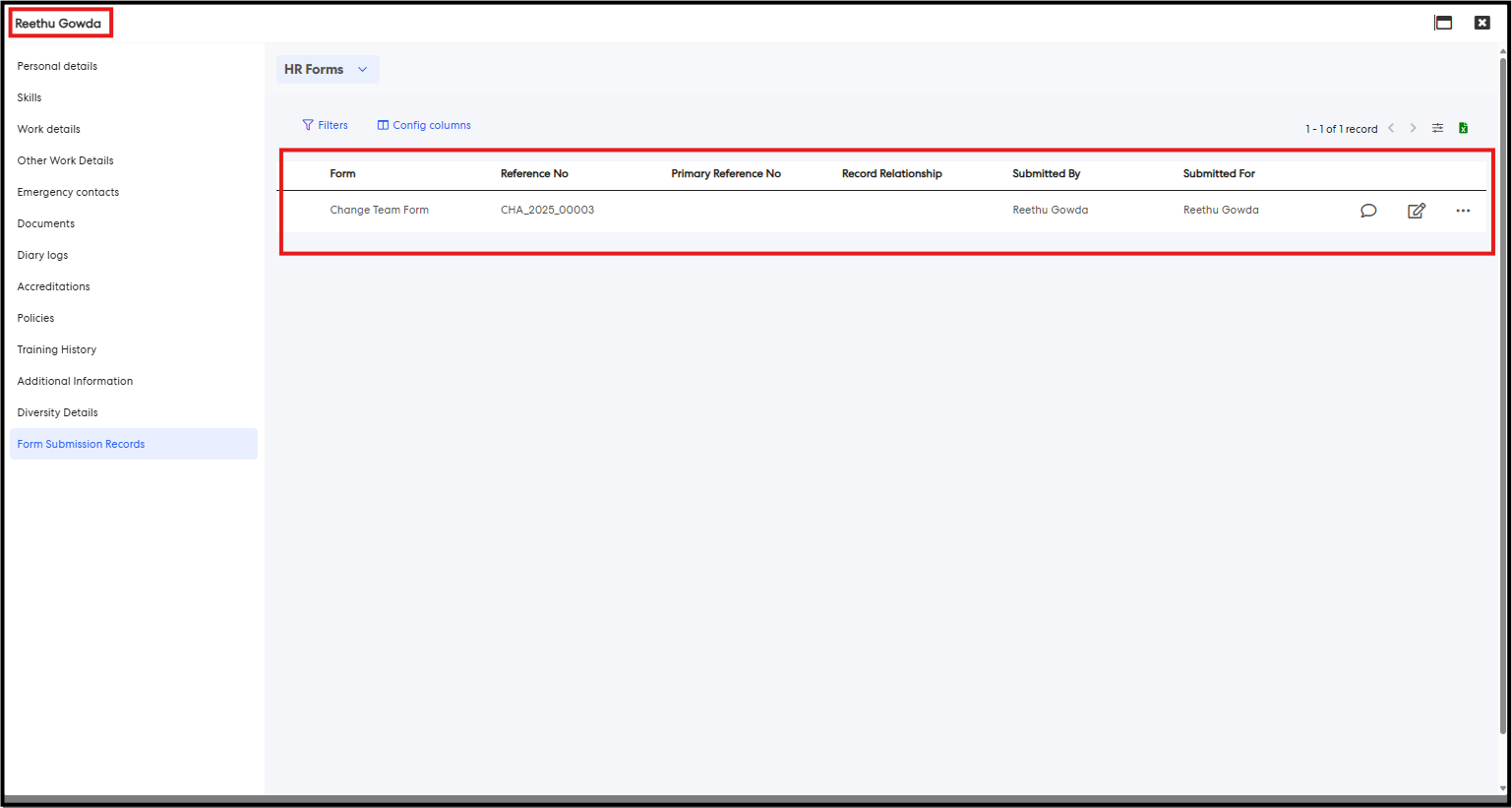Sort by Reference No column header
The width and height of the screenshot is (1512, 808).
point(534,173)
